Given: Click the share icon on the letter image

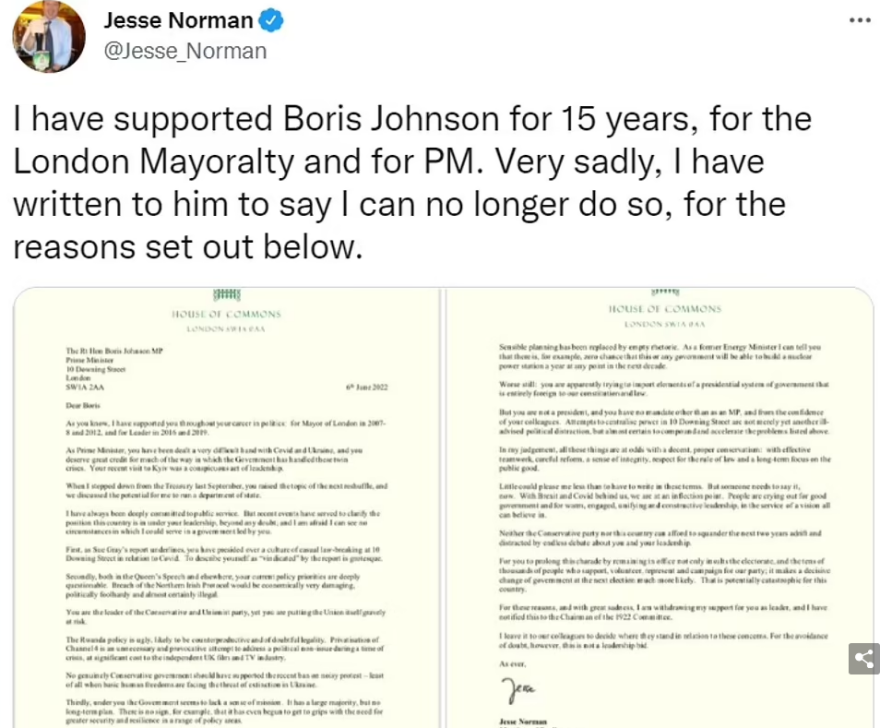Looking at the screenshot, I should click(x=857, y=657).
